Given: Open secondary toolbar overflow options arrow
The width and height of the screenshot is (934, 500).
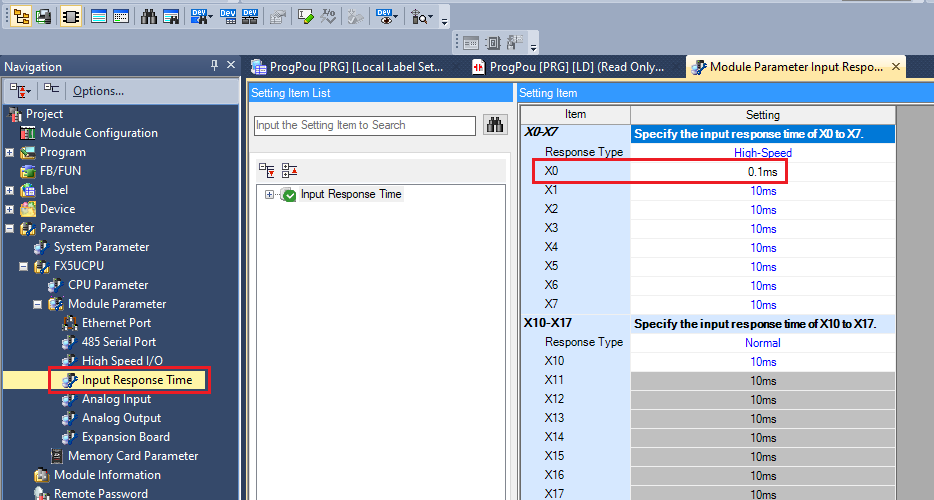Looking at the screenshot, I should tap(534, 46).
